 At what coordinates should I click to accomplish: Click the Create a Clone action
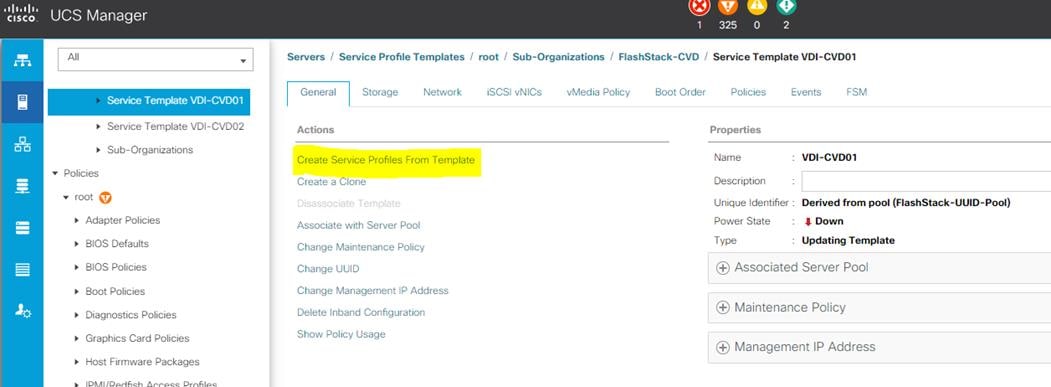[x=332, y=182]
